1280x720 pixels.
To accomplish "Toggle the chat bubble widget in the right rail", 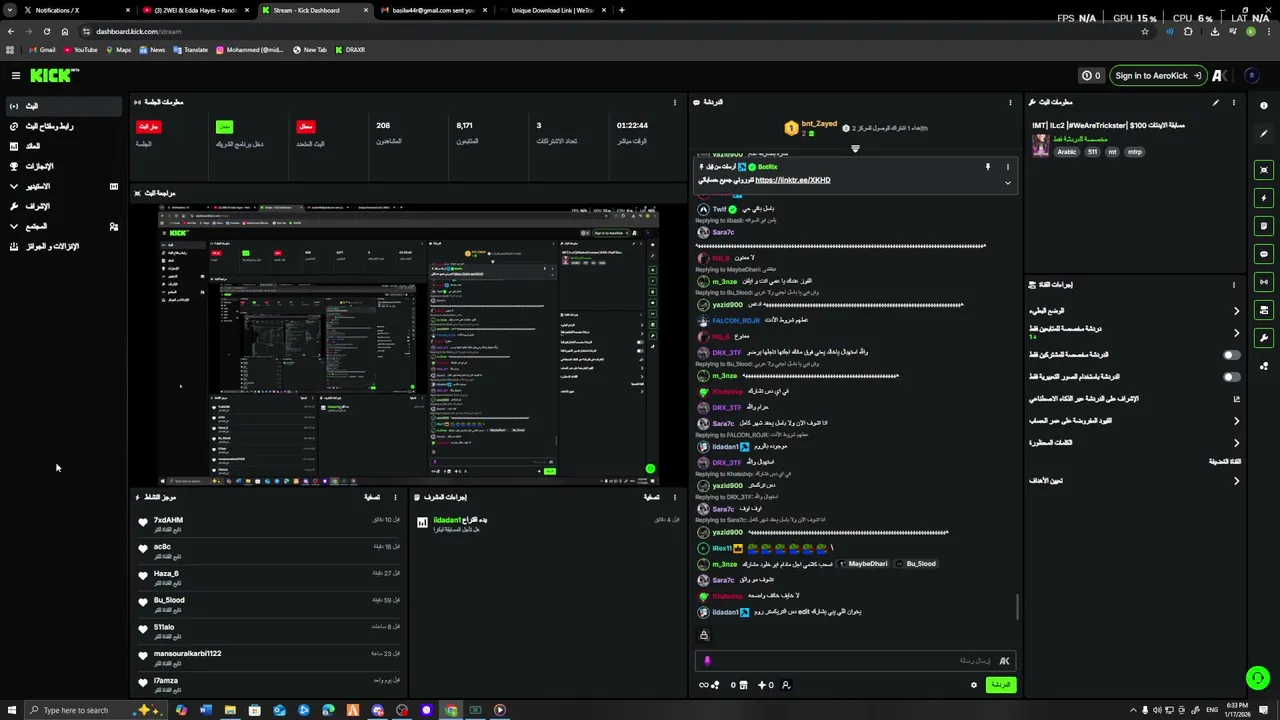I will coord(1264,254).
